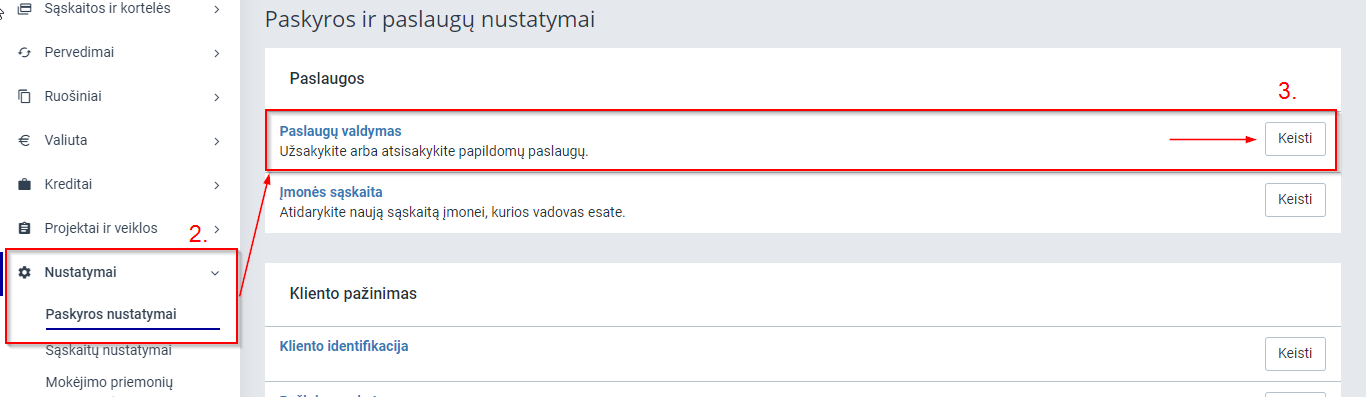This screenshot has width=1366, height=397.
Task: Click the Nustatymai gear icon
Action: click(x=25, y=272)
